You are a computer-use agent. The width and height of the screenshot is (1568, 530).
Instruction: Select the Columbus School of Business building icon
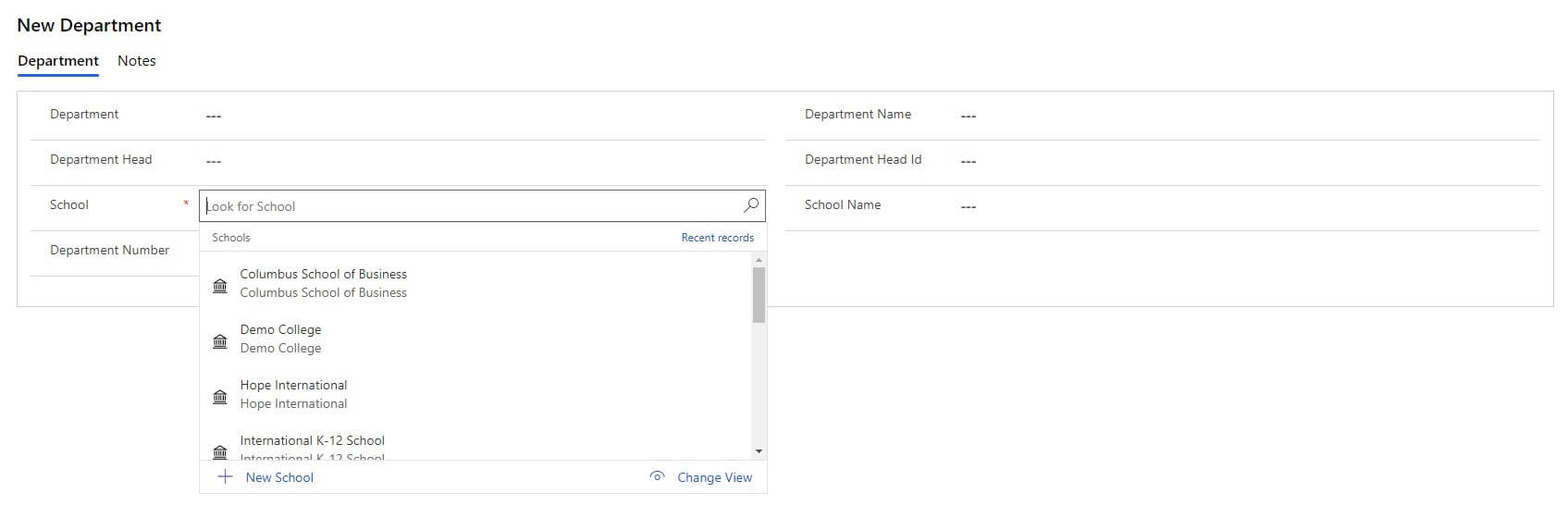coord(220,286)
